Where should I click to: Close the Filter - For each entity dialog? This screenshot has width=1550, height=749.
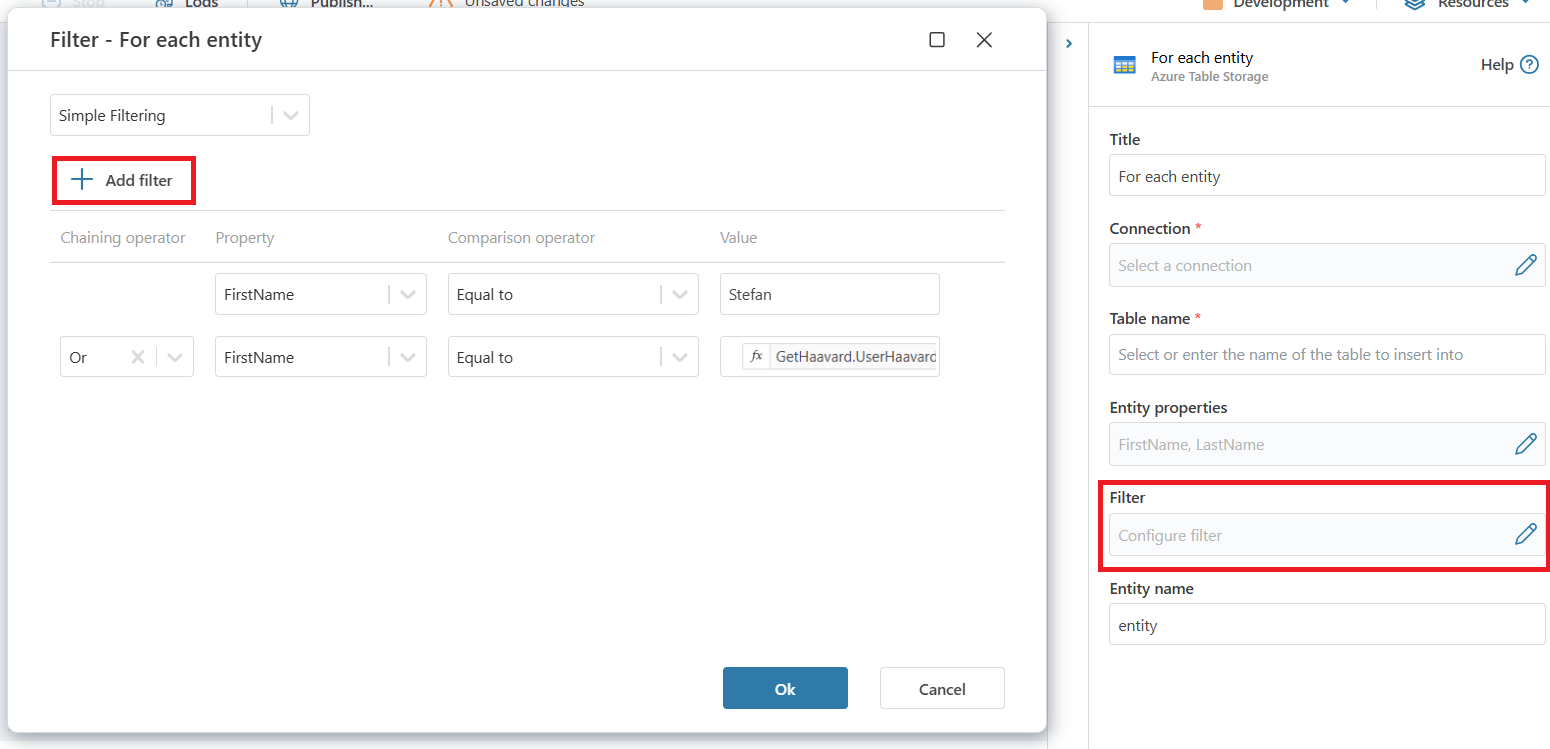coord(984,40)
